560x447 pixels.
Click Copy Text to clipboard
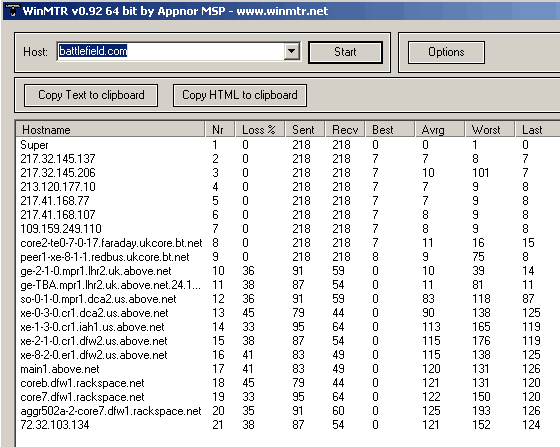point(91,95)
